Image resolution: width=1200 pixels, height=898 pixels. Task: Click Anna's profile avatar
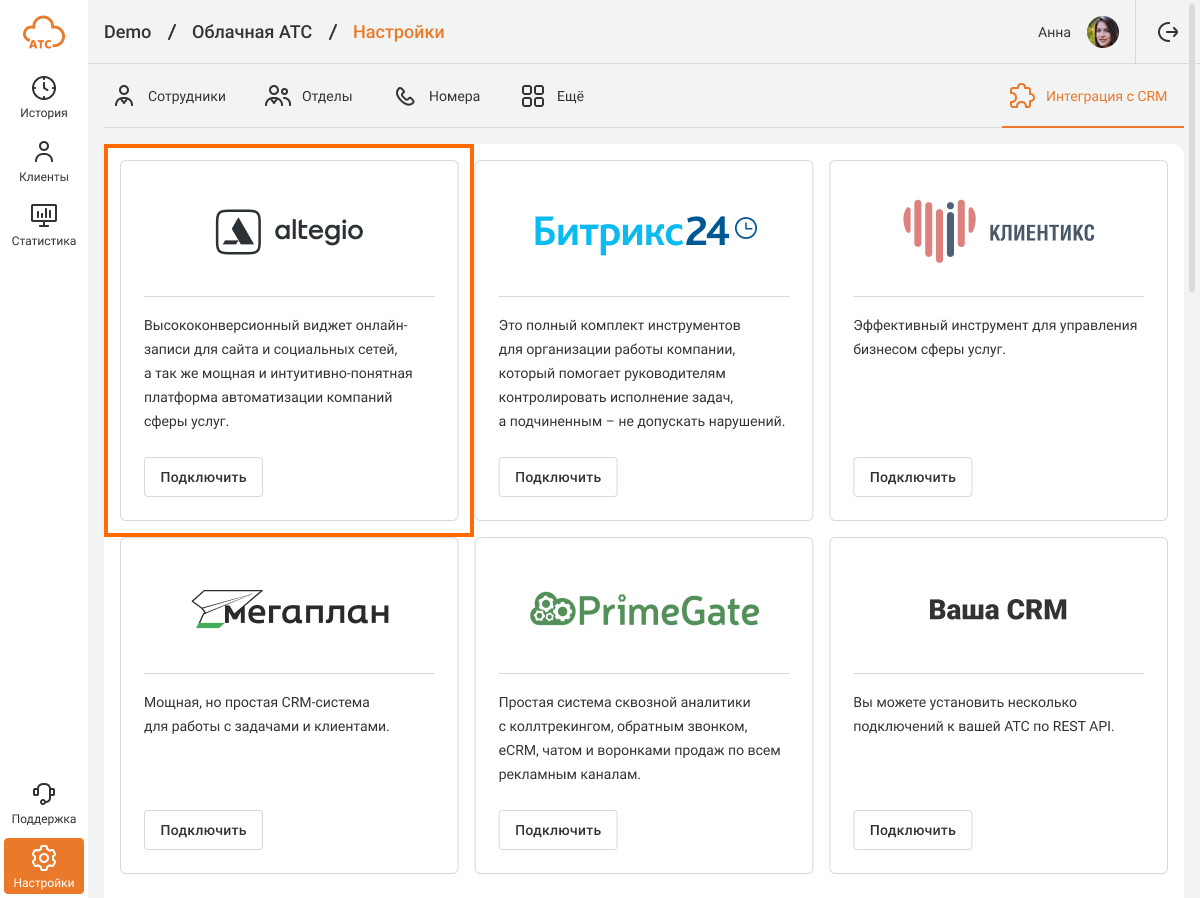(1102, 32)
